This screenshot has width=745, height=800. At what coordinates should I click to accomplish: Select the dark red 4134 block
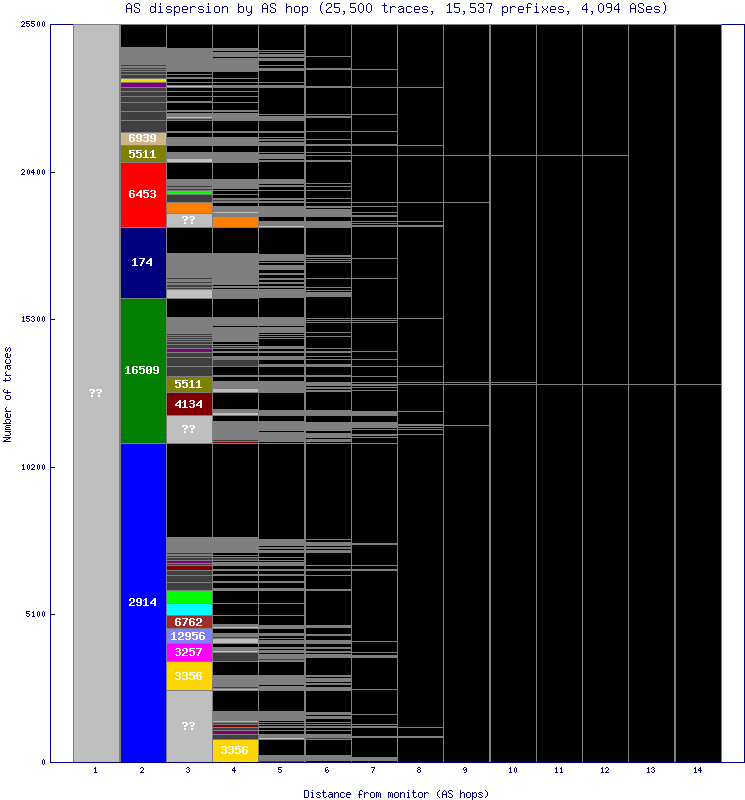[x=189, y=404]
